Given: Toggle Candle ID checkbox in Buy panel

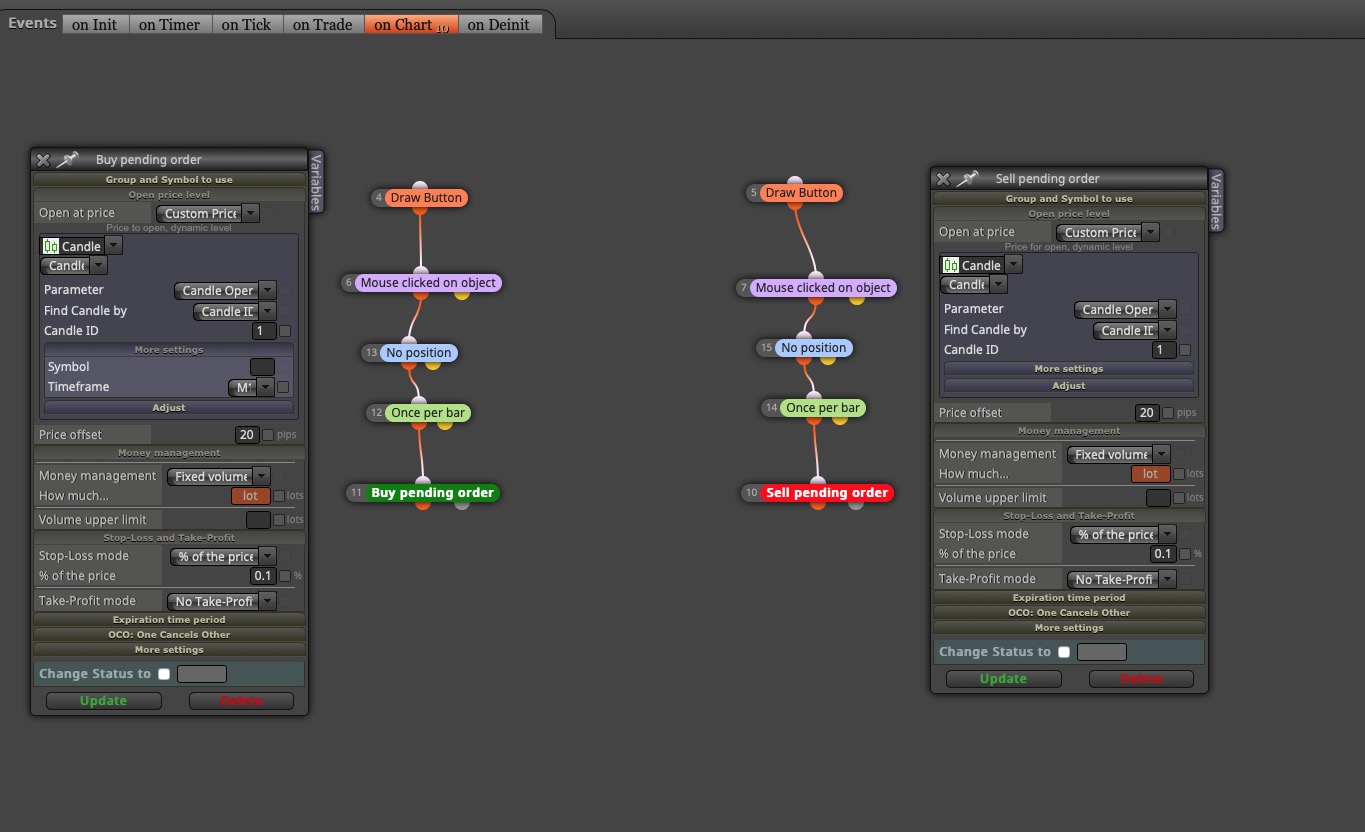Looking at the screenshot, I should tap(285, 331).
